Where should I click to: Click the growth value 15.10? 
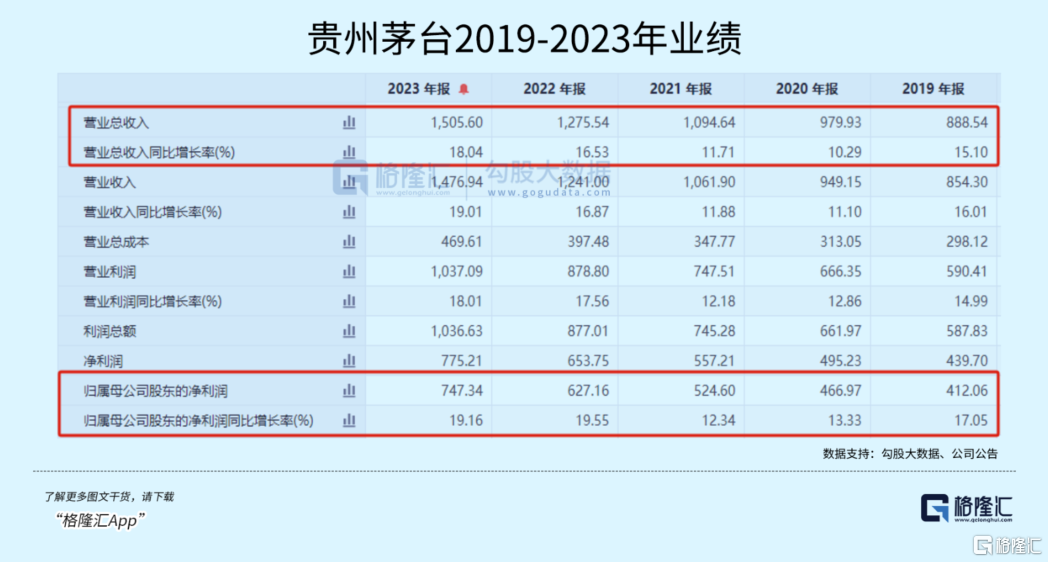tap(971, 152)
